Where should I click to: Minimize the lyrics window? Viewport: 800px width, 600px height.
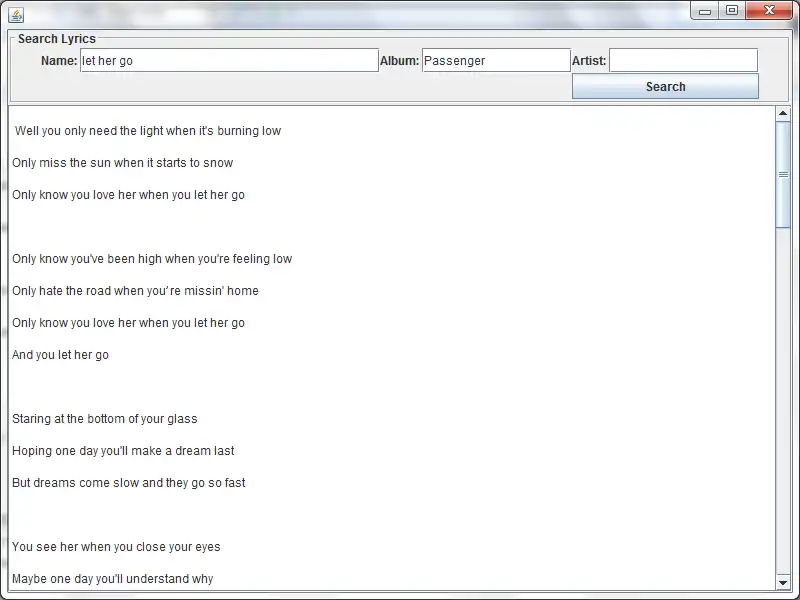click(x=705, y=11)
